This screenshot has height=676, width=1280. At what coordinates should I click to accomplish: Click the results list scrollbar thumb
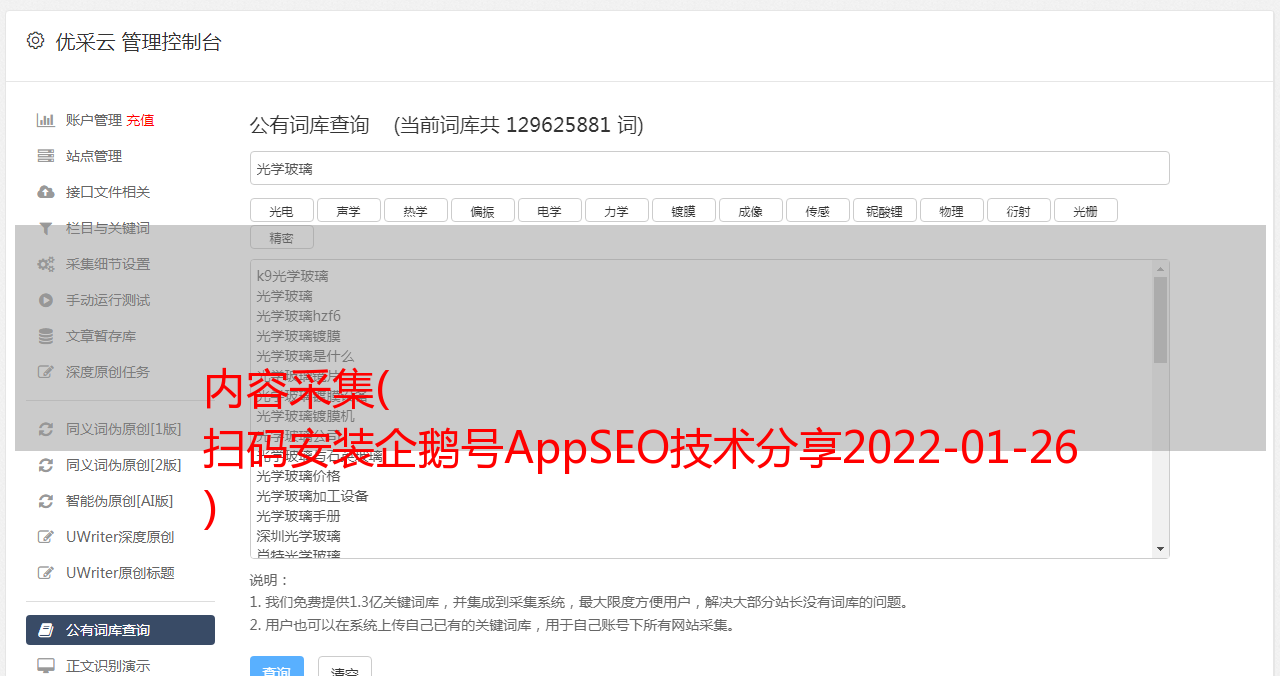coord(1160,320)
